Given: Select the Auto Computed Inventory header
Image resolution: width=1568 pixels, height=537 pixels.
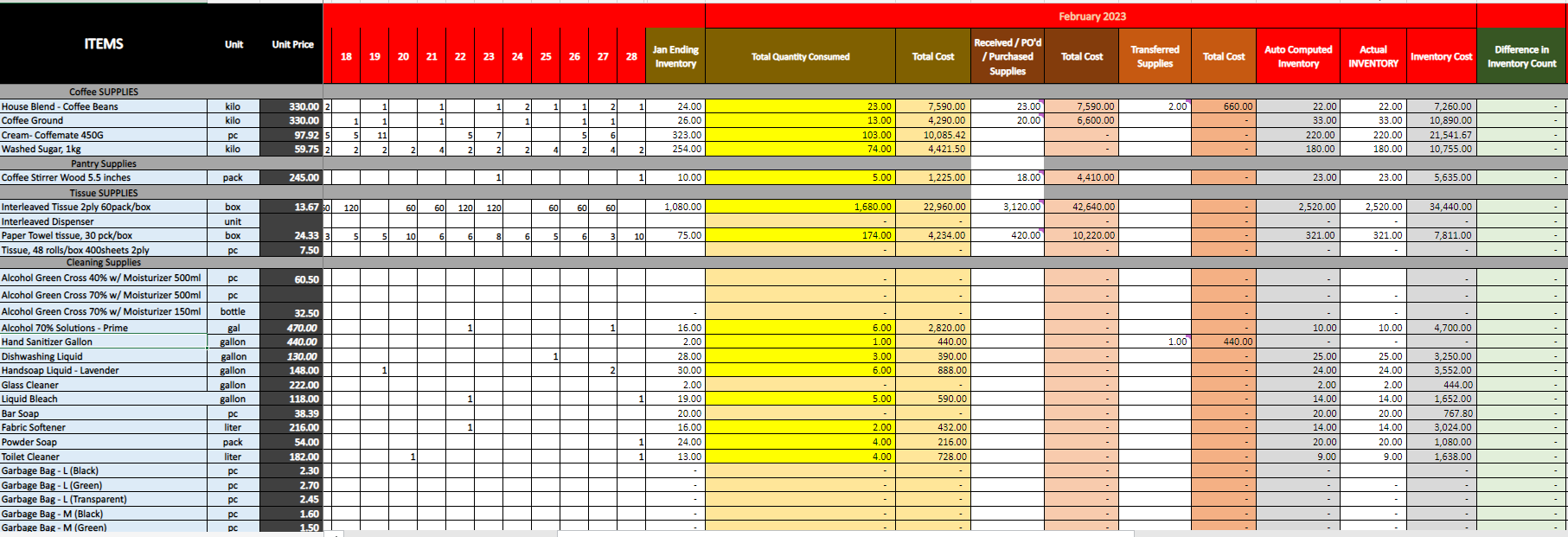Looking at the screenshot, I should click(1298, 56).
